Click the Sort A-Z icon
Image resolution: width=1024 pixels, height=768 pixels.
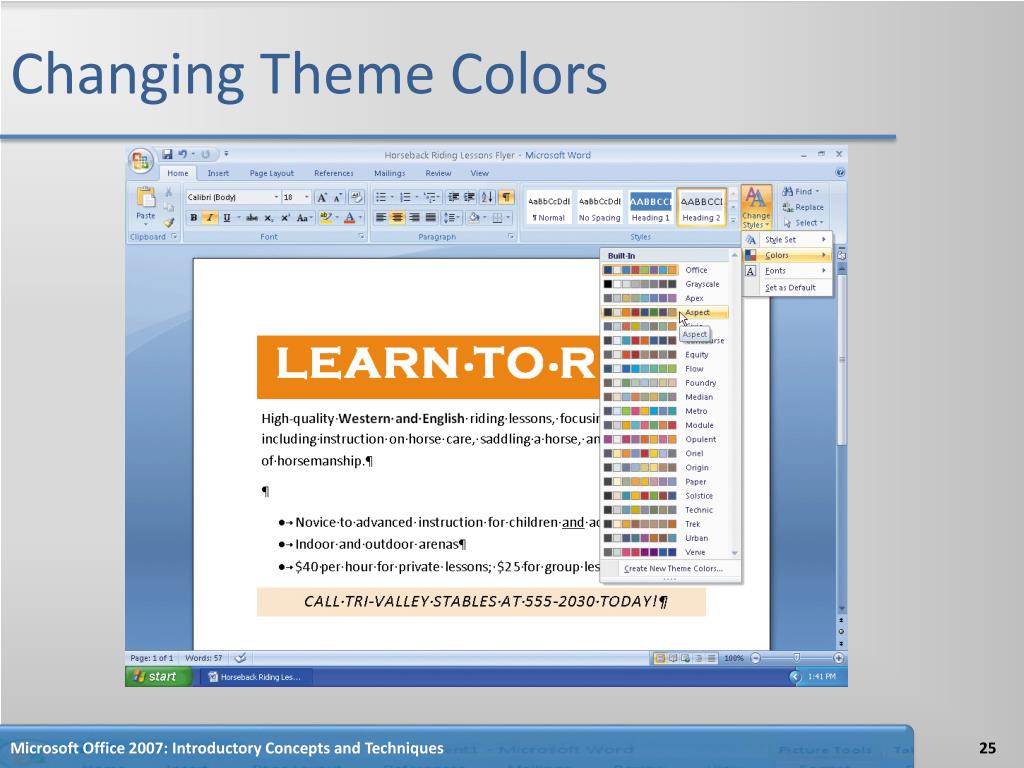coord(487,197)
